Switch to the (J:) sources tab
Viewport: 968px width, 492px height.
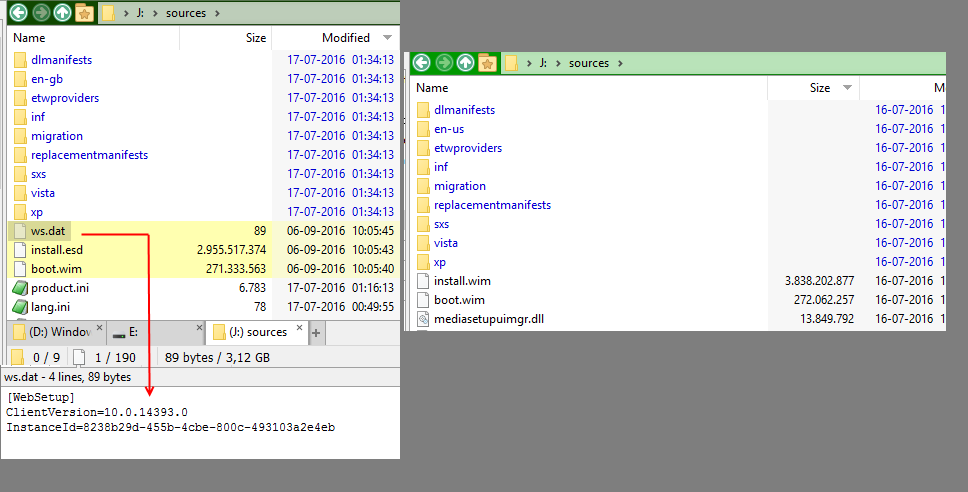(256, 332)
